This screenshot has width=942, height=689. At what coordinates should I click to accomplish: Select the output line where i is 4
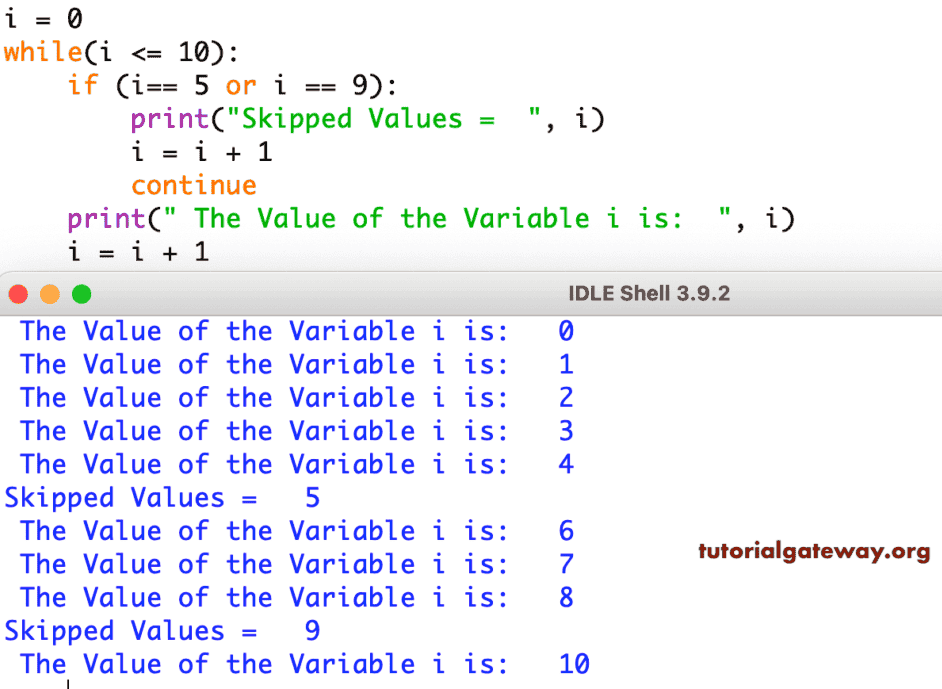coord(290,464)
